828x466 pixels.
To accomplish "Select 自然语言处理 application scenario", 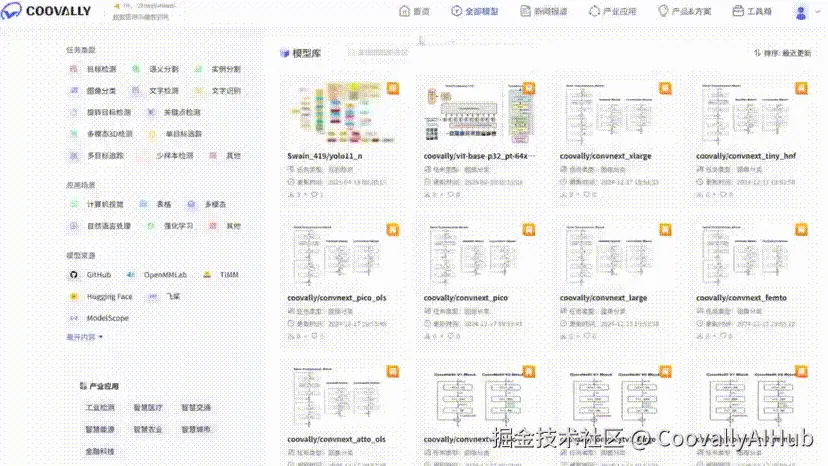I will point(100,226).
